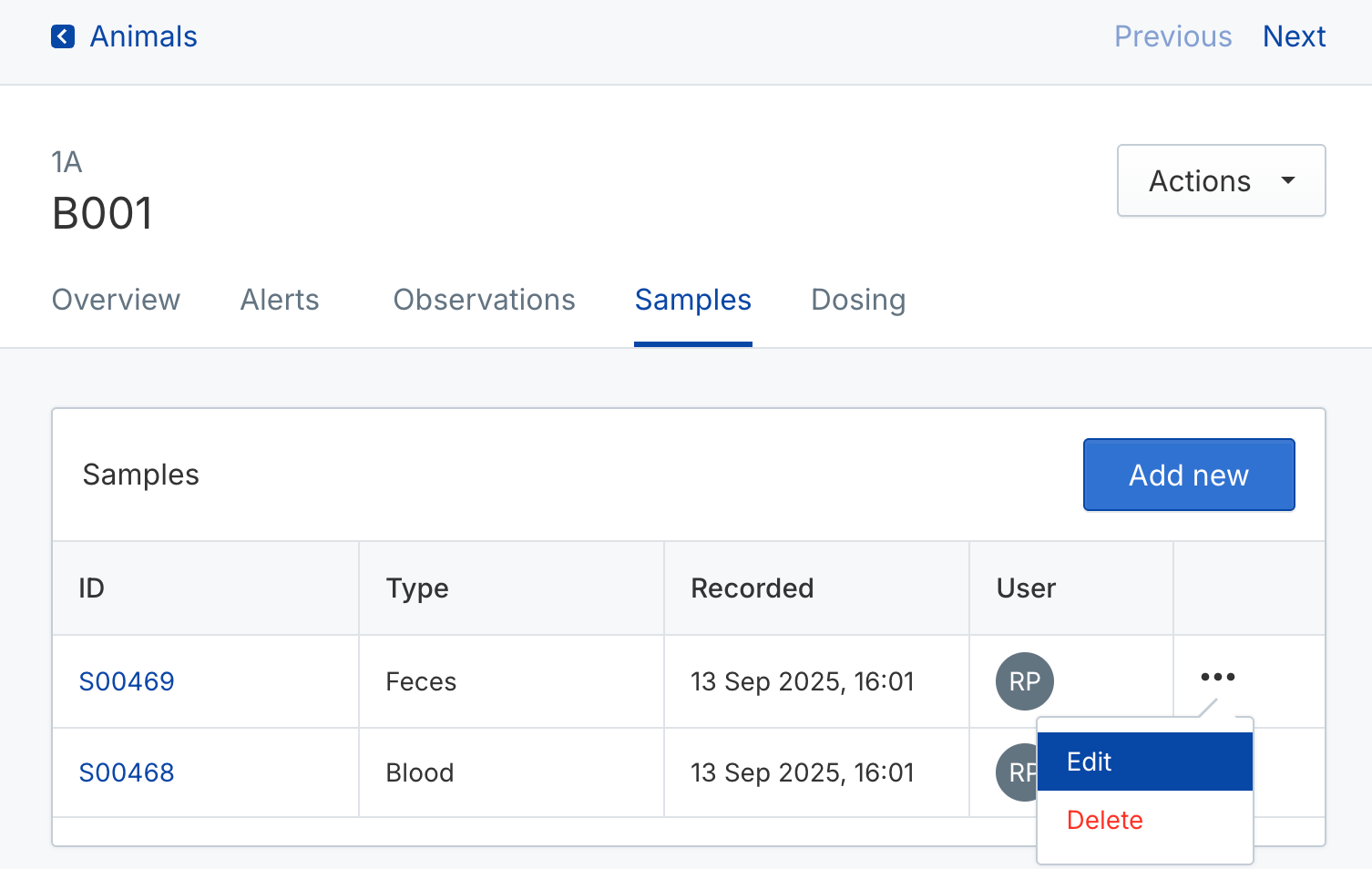Click the back chevron icon beside Animals
Viewport: 1372px width, 869px height.
[x=63, y=36]
